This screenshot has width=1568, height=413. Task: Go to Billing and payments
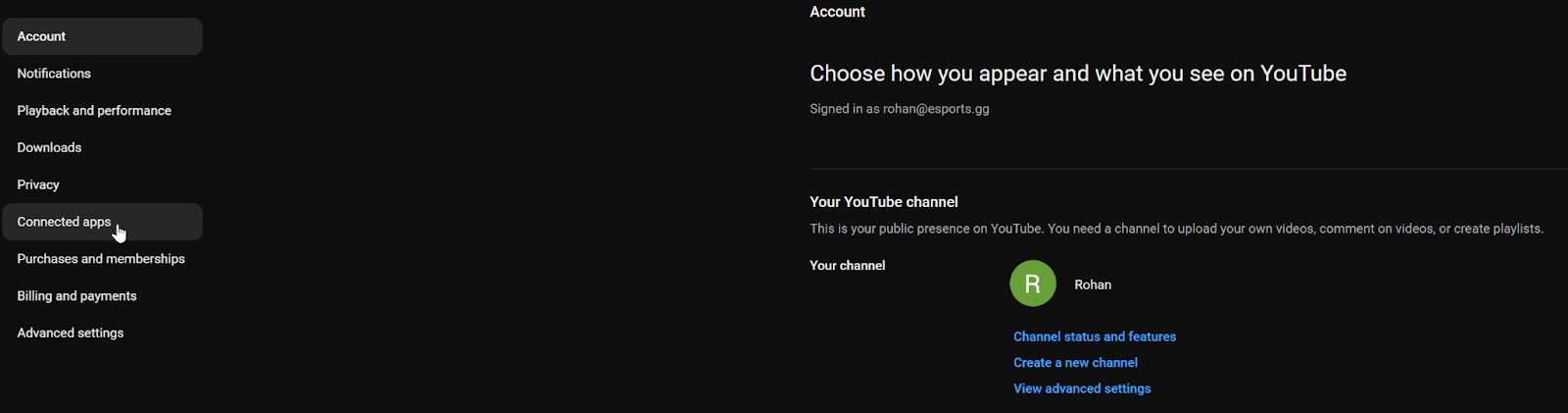coord(76,296)
